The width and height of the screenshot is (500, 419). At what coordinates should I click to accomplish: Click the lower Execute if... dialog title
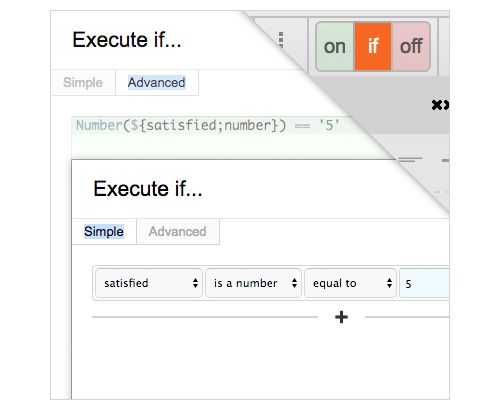click(x=148, y=189)
